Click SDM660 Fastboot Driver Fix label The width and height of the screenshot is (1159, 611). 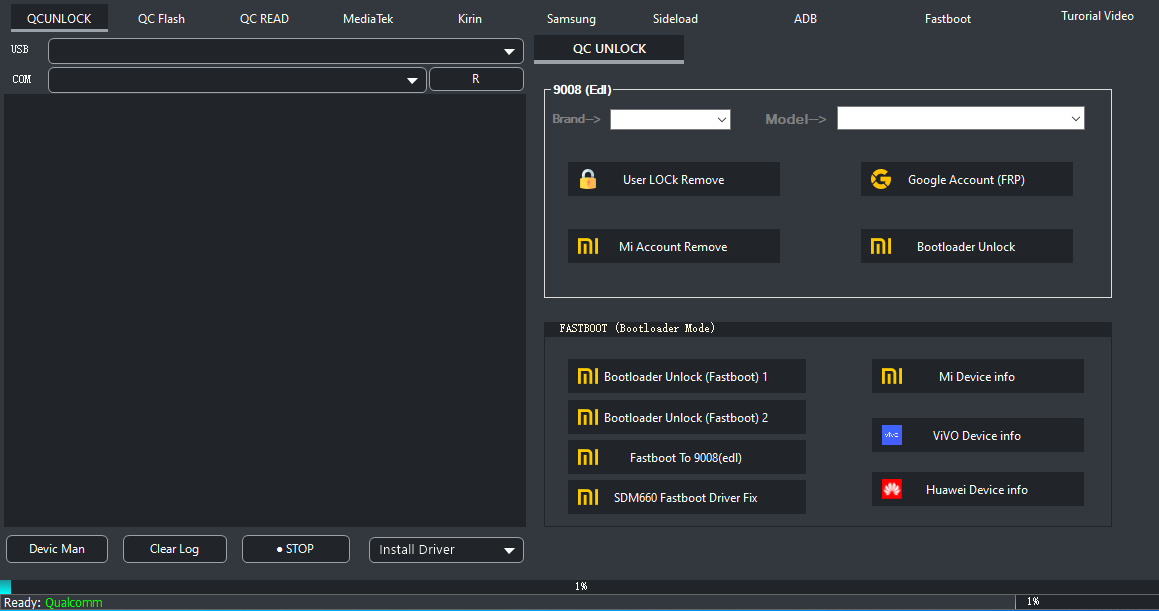point(685,498)
